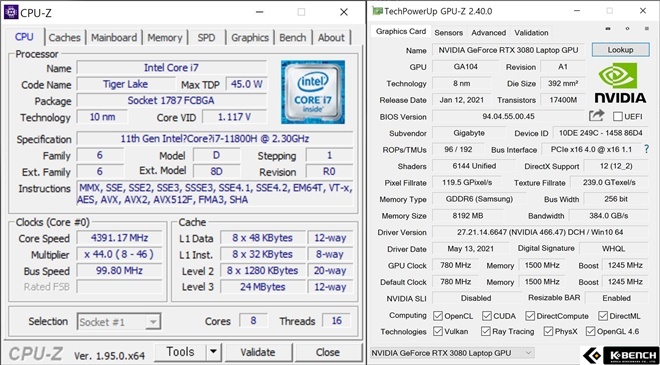Click the Driver Version field in GPU-Z
Image resolution: width=660 pixels, height=365 pixels.
540,232
